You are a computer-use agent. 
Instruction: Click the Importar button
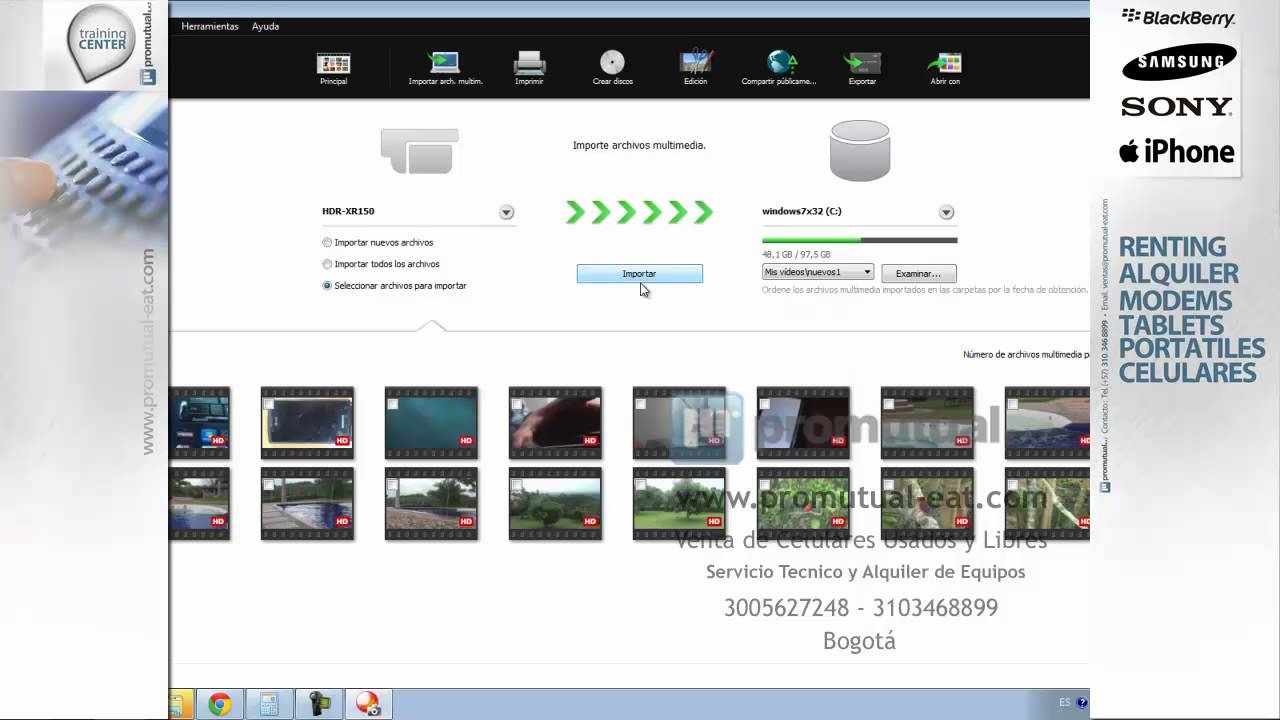(x=640, y=274)
